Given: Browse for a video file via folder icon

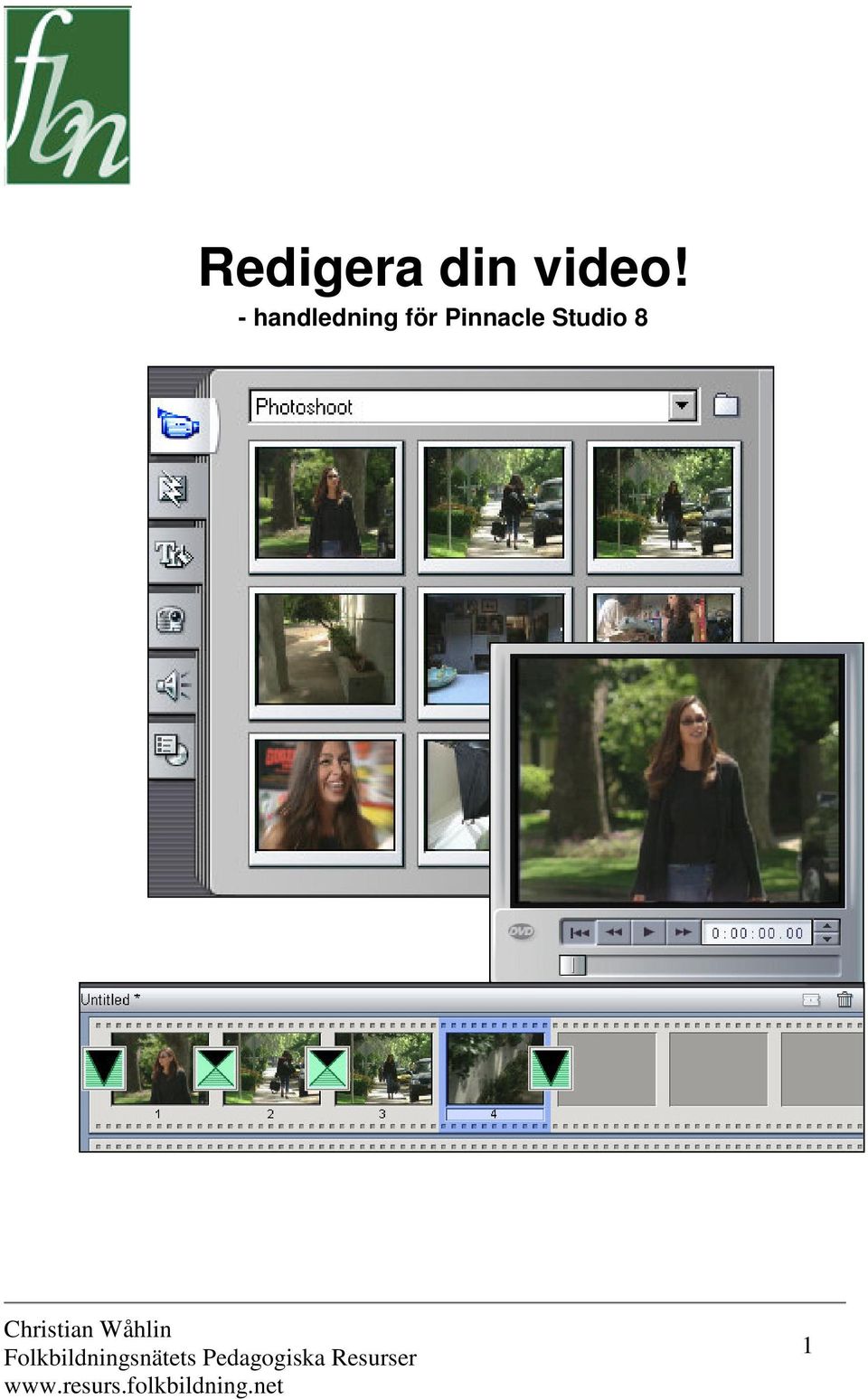Looking at the screenshot, I should pos(726,405).
